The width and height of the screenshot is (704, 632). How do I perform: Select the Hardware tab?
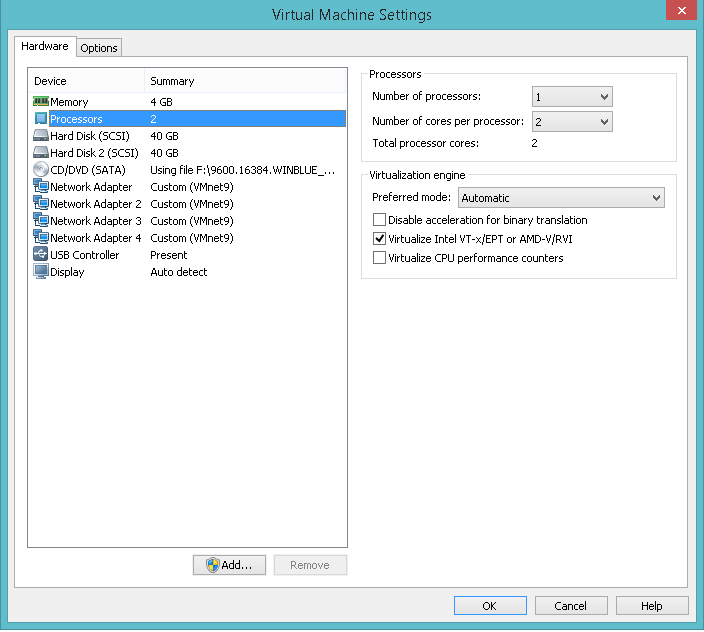45,46
